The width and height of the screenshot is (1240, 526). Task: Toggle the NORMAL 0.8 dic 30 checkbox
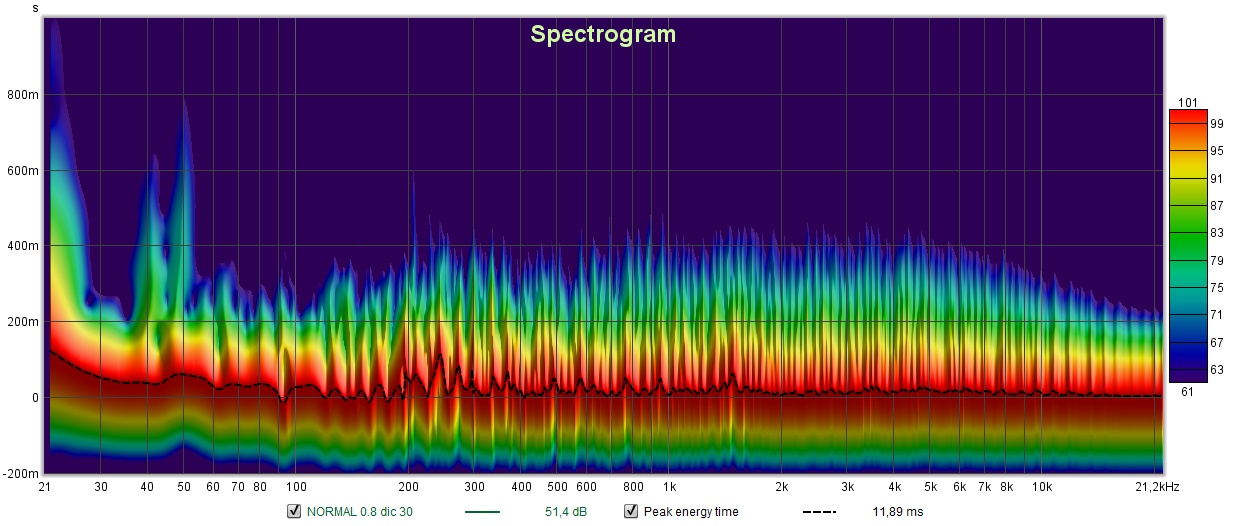pyautogui.click(x=294, y=511)
